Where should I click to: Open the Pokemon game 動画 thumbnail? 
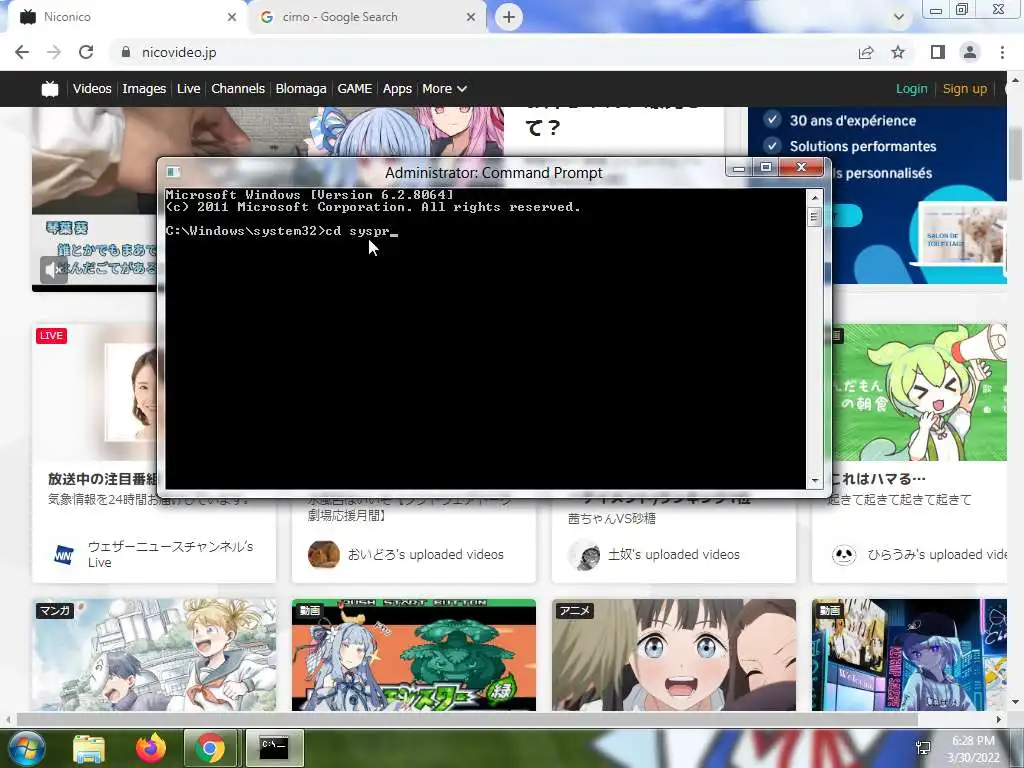click(413, 655)
